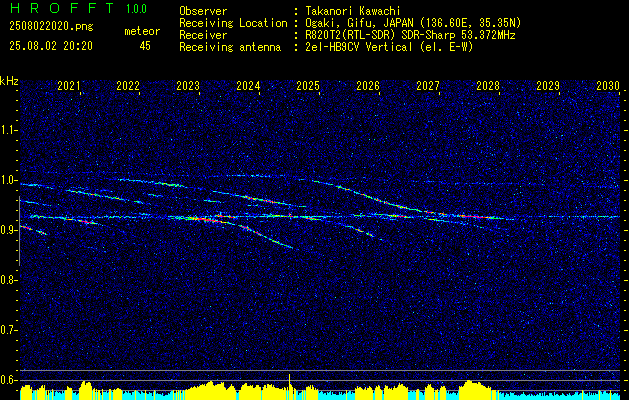629x400 pixels.
Task: Click the 2023 time marker
Action: pos(188,86)
